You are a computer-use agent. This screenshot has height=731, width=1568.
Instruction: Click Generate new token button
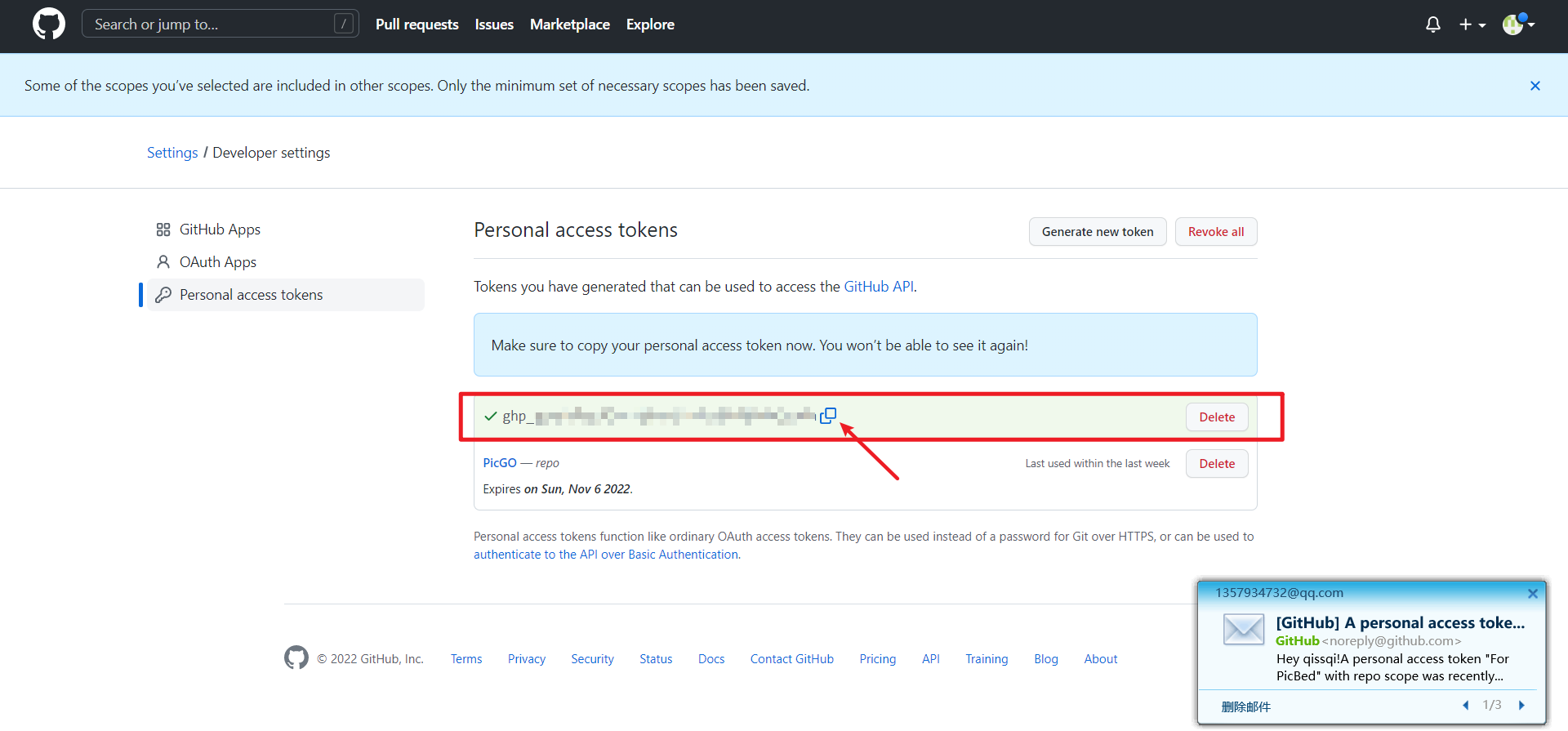pos(1098,232)
